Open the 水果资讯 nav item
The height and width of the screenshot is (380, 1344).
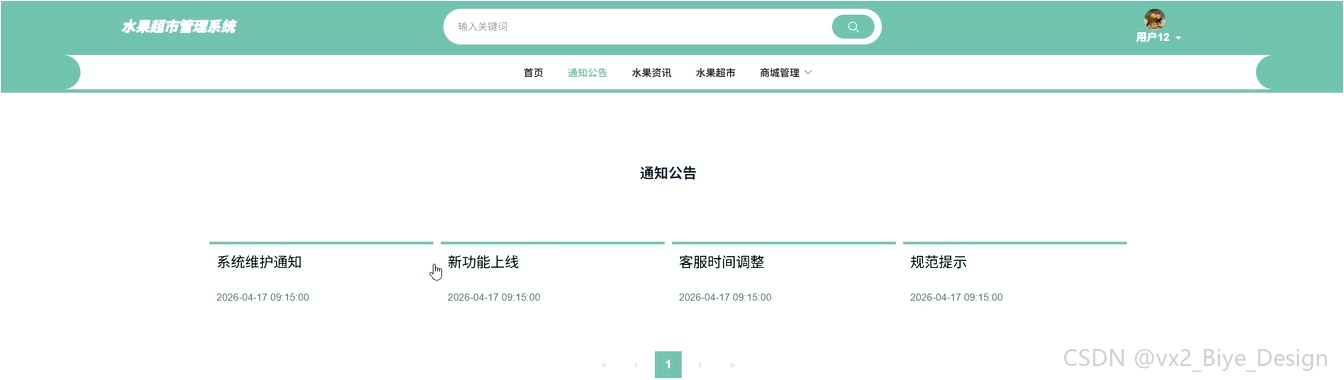(651, 73)
